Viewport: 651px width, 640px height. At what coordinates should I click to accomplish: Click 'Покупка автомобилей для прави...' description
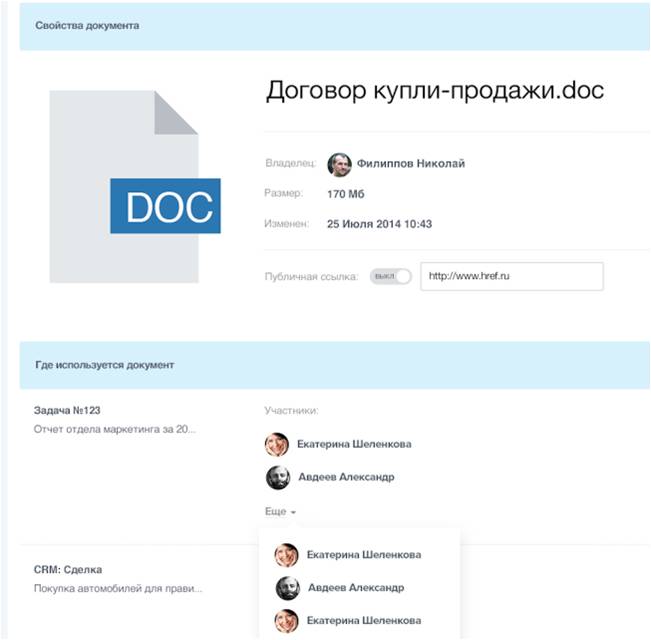click(118, 589)
